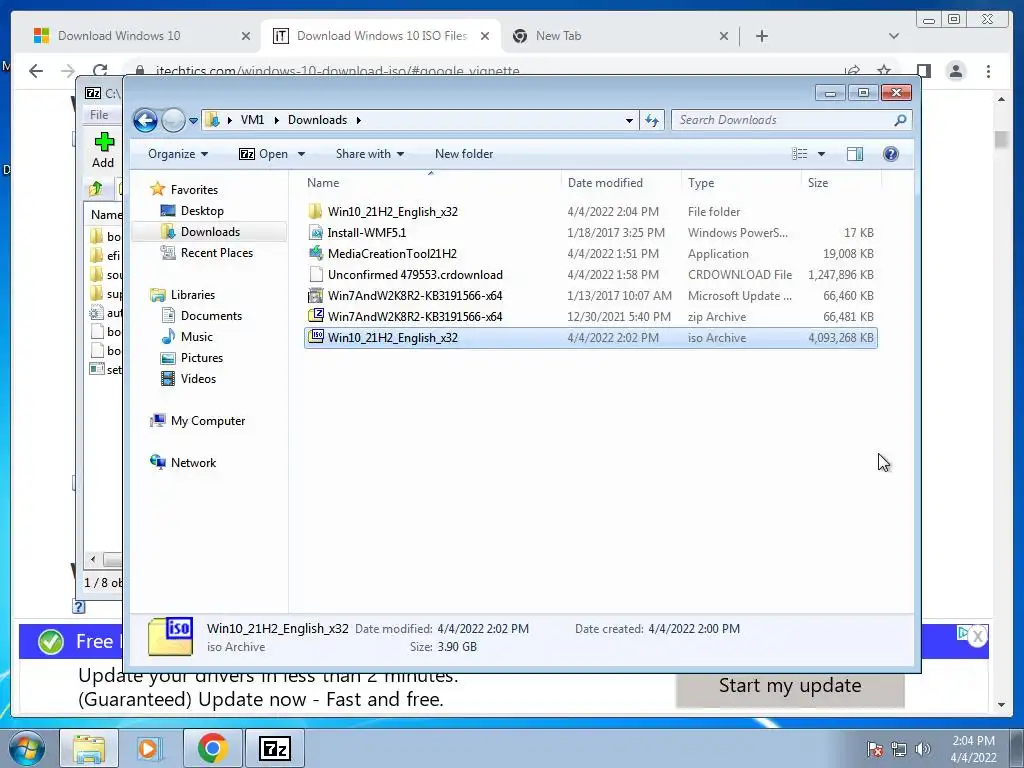Click Chrome back arrow
This screenshot has height=768, width=1024.
36,71
